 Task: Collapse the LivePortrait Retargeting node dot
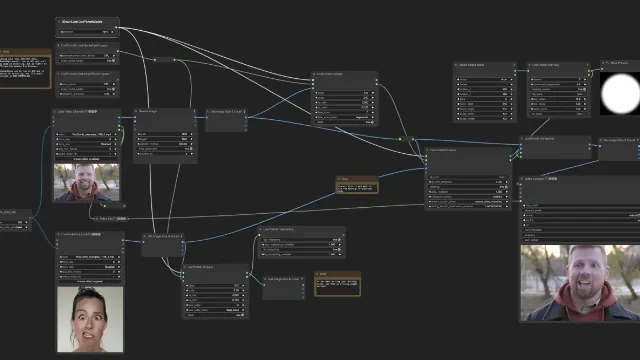[260, 229]
